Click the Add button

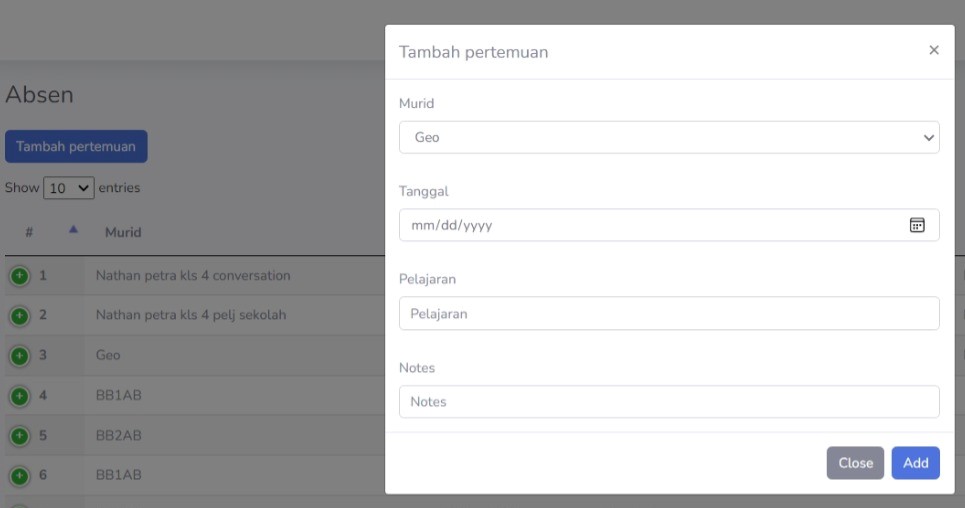(x=915, y=463)
